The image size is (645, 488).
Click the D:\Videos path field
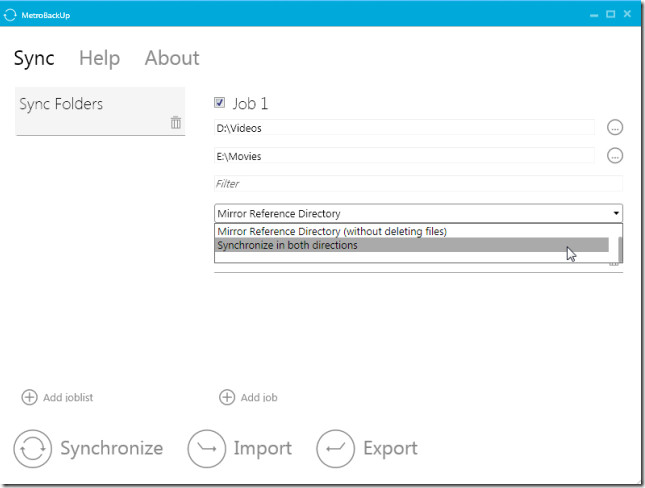coord(404,128)
